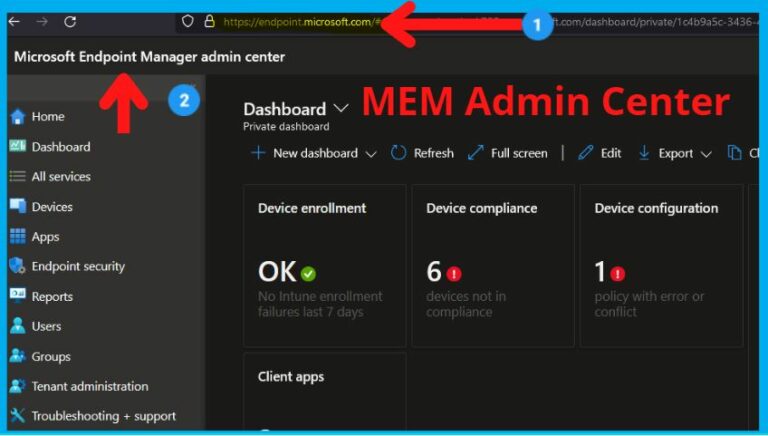
Task: Open the Client apps tile title
Action: point(291,377)
